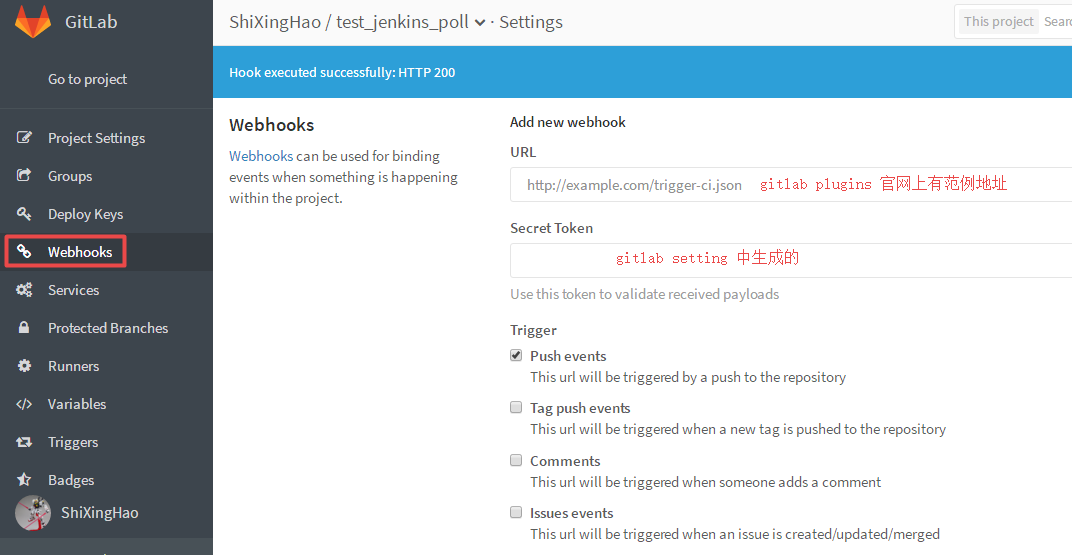The height and width of the screenshot is (555, 1072).
Task: Click the test_jenkins_poll project breadcrumb
Action: [x=402, y=22]
